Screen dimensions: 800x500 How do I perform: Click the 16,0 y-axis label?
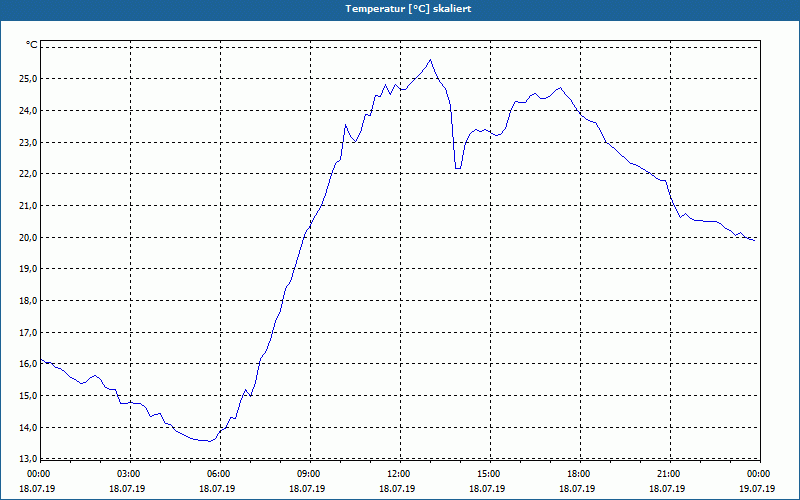(29, 364)
